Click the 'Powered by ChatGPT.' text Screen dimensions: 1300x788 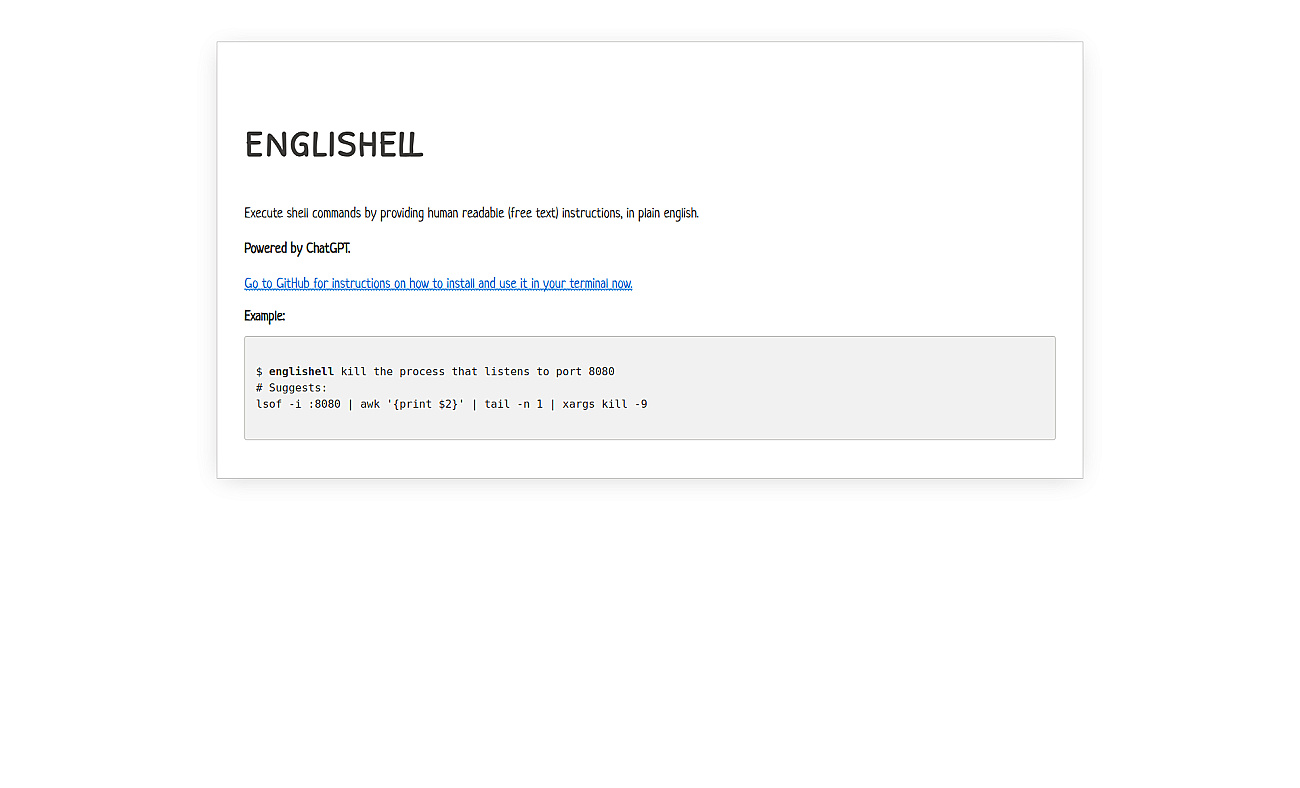pos(297,249)
